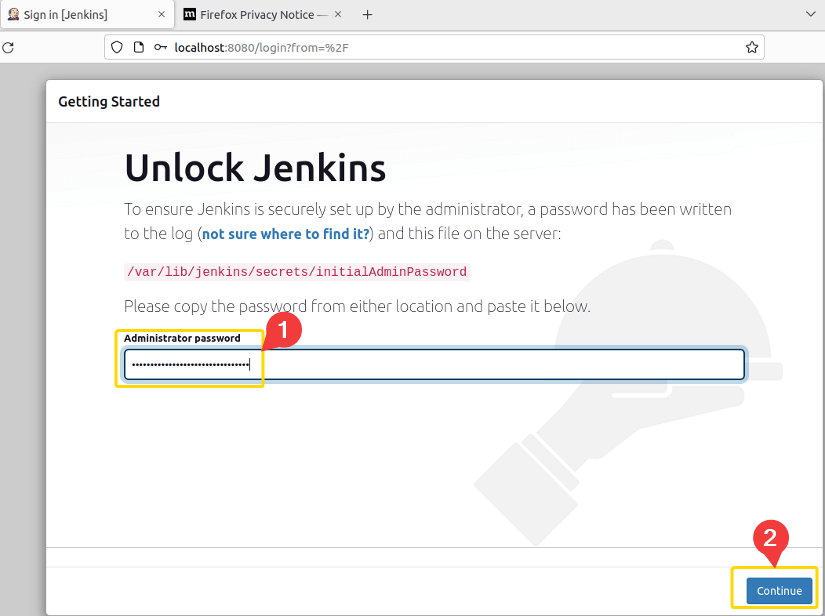Click the key icon in the address bar
Image resolution: width=825 pixels, height=616 pixels.
(x=159, y=47)
